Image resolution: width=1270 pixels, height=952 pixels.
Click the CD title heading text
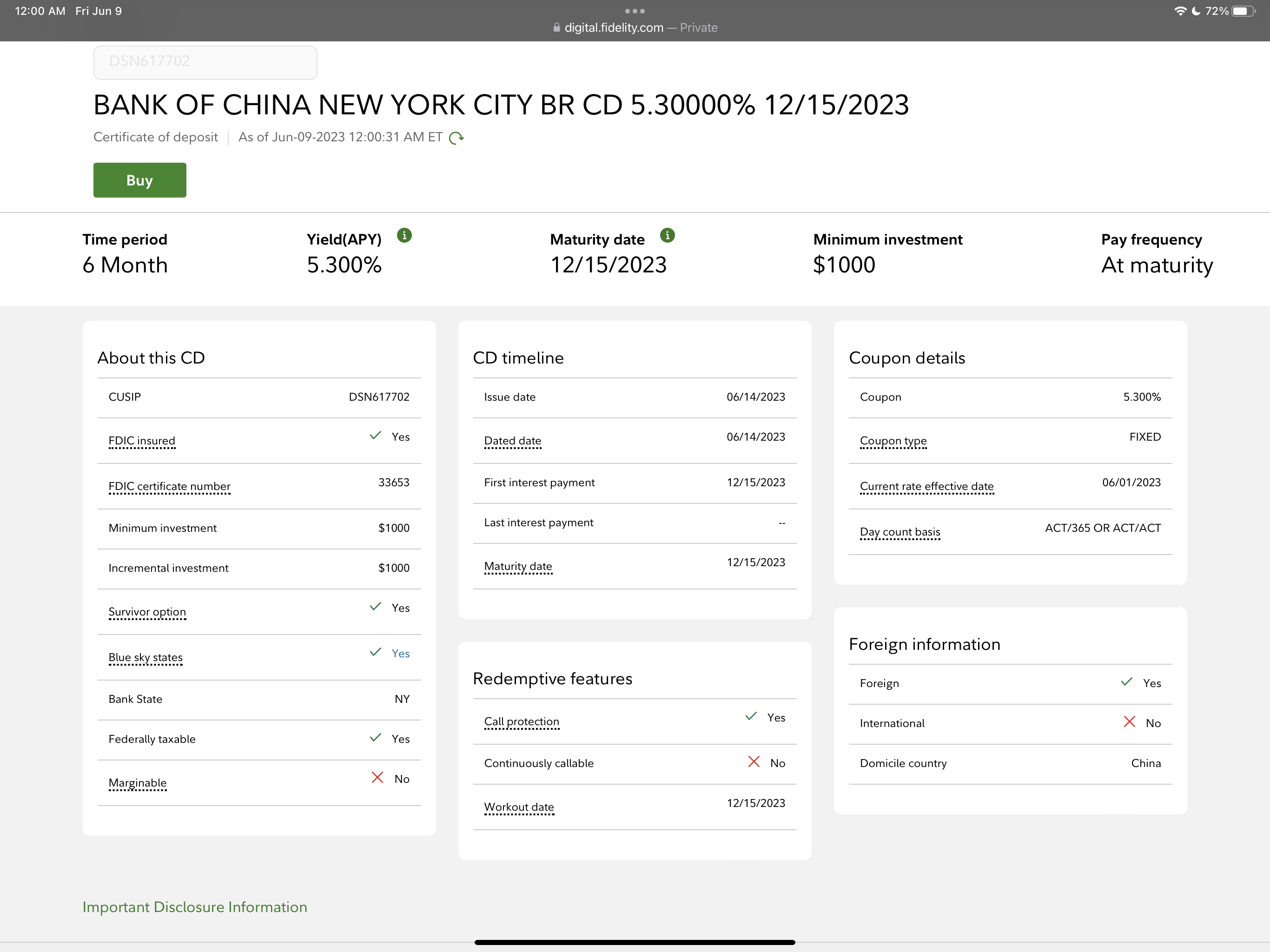[x=501, y=105]
